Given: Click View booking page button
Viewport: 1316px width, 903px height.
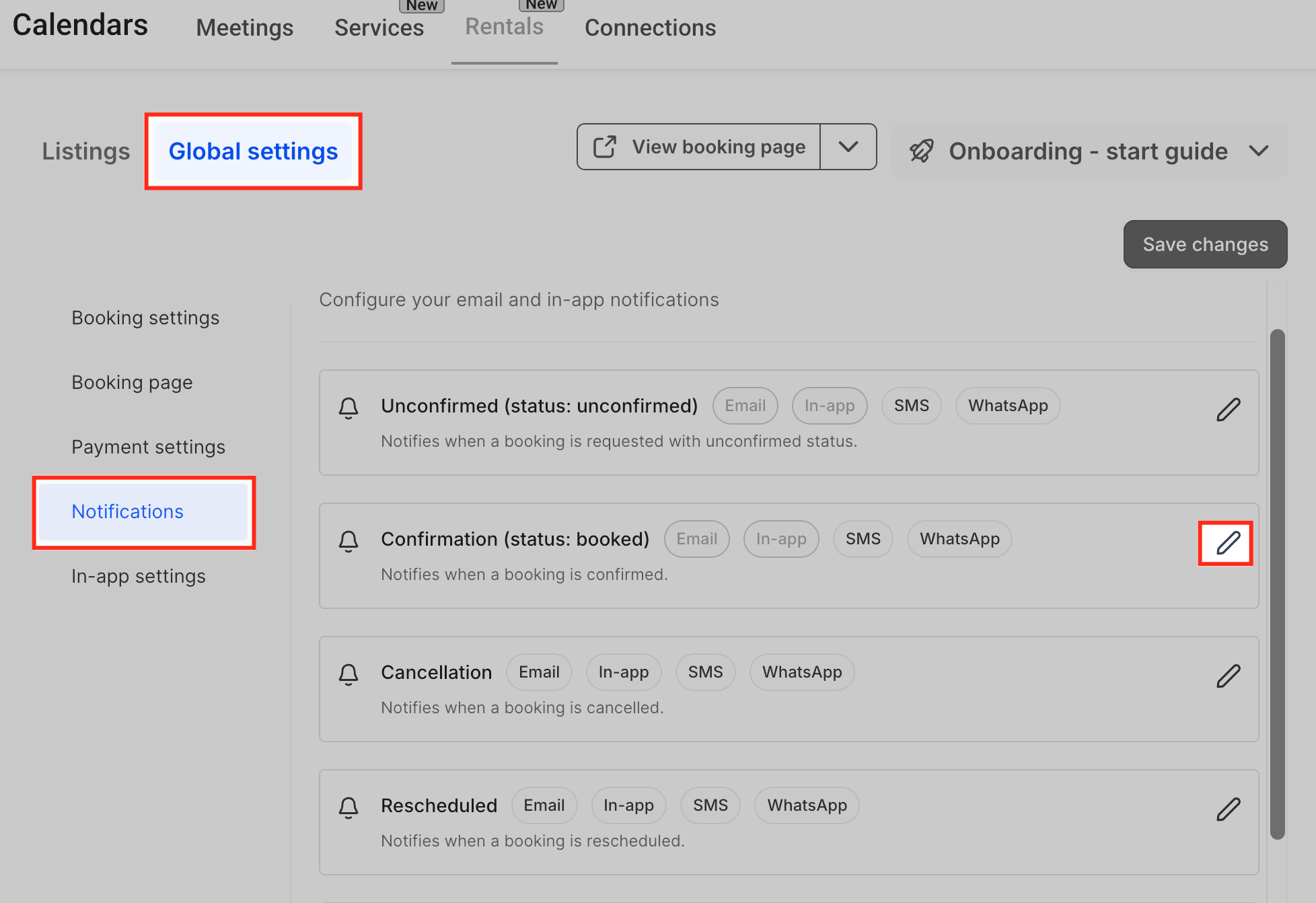Looking at the screenshot, I should click(x=699, y=147).
